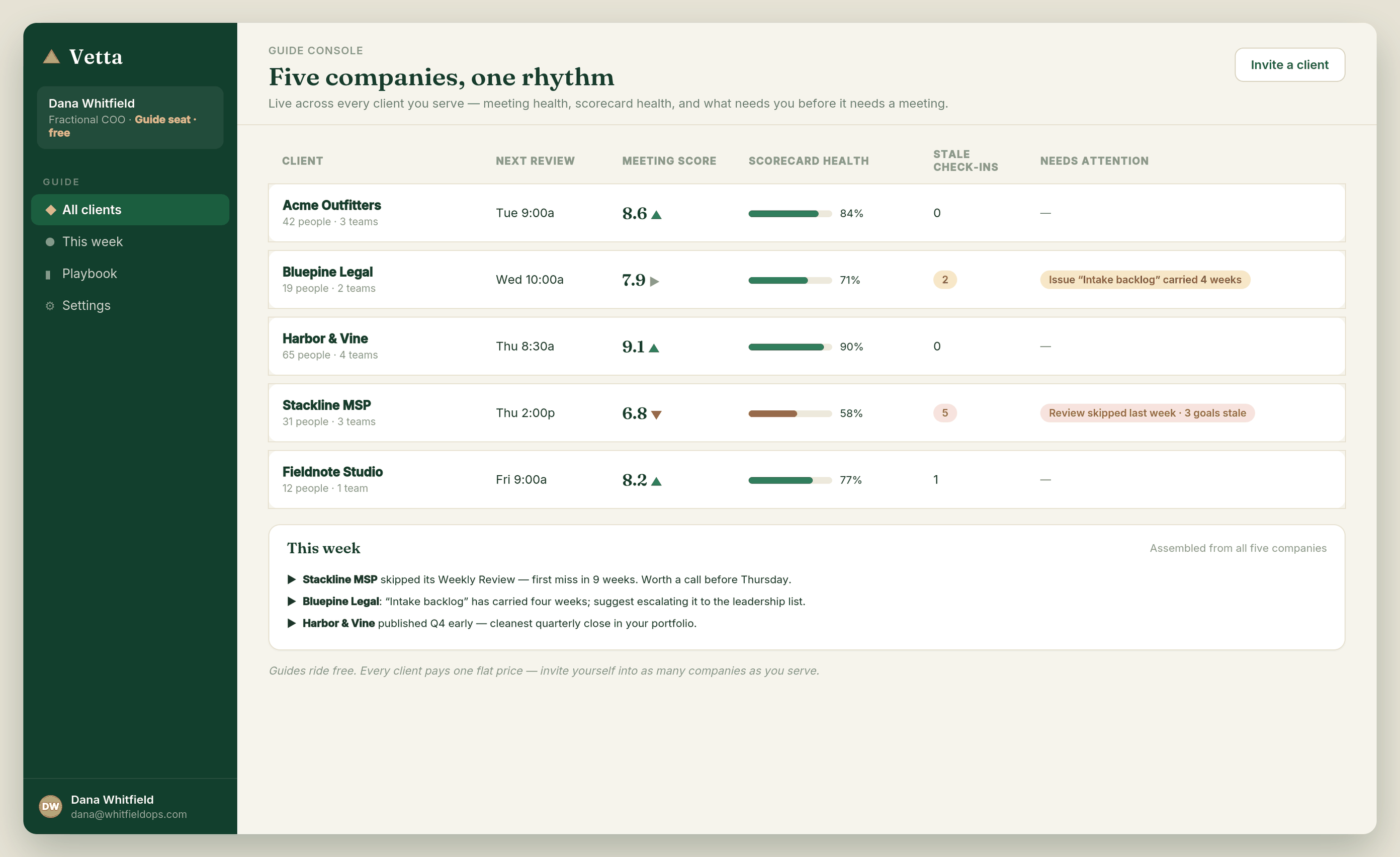1400x857 pixels.
Task: Click the Guides ride free footer note
Action: click(x=544, y=670)
